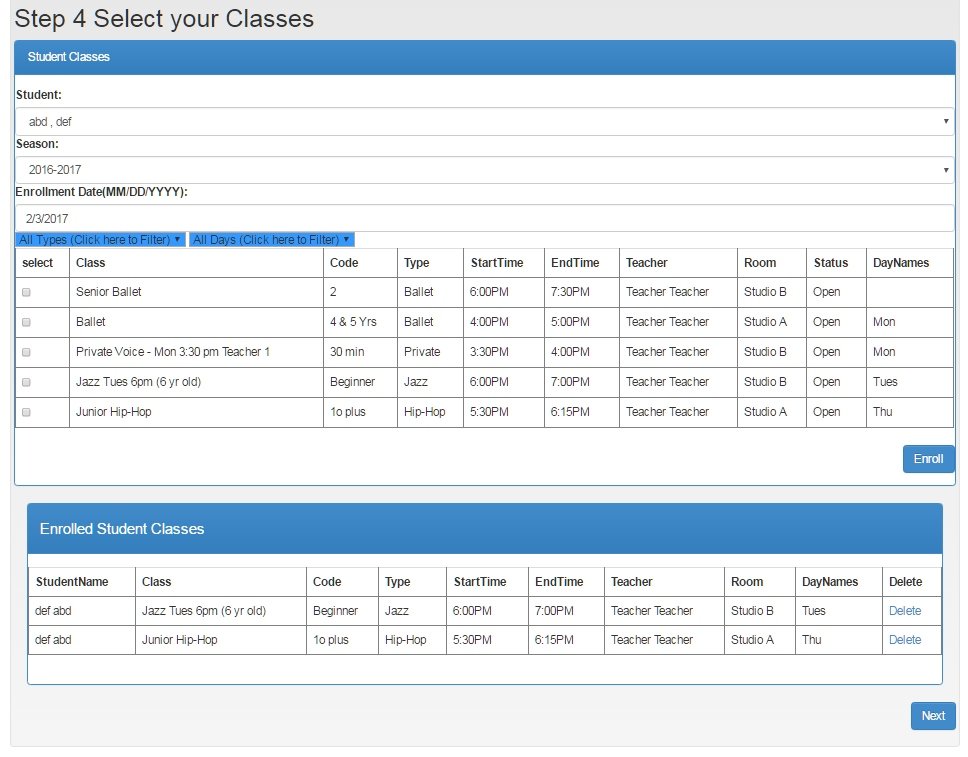Click the Next button

(x=933, y=716)
